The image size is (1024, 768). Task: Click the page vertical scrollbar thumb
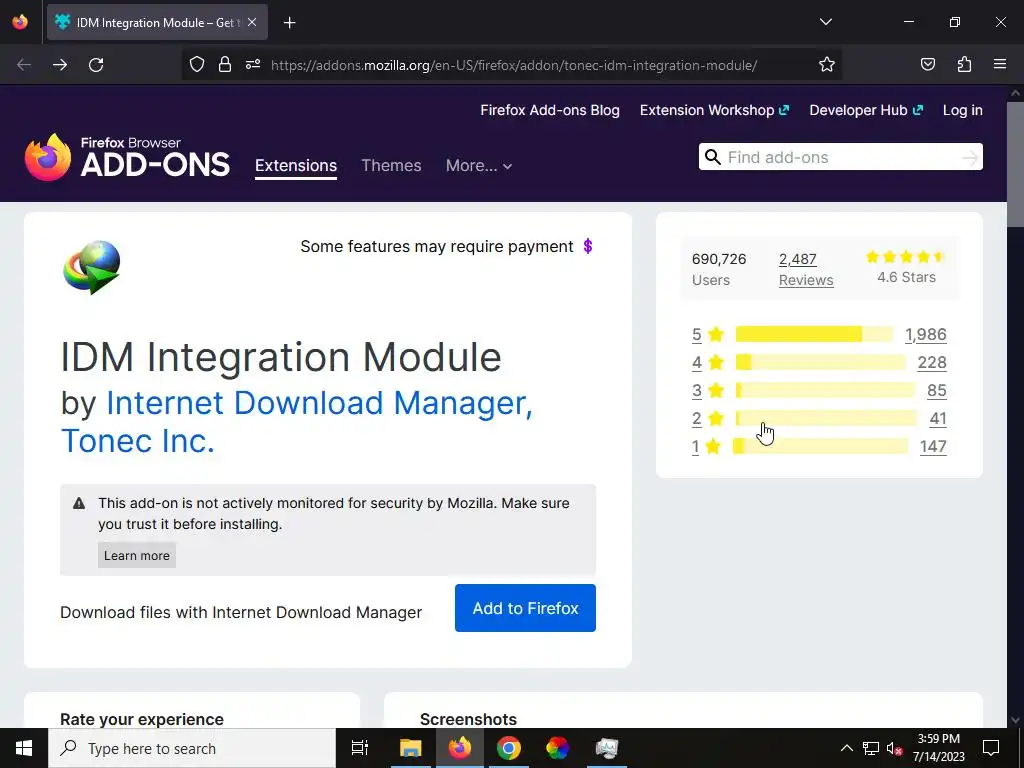point(1015,163)
